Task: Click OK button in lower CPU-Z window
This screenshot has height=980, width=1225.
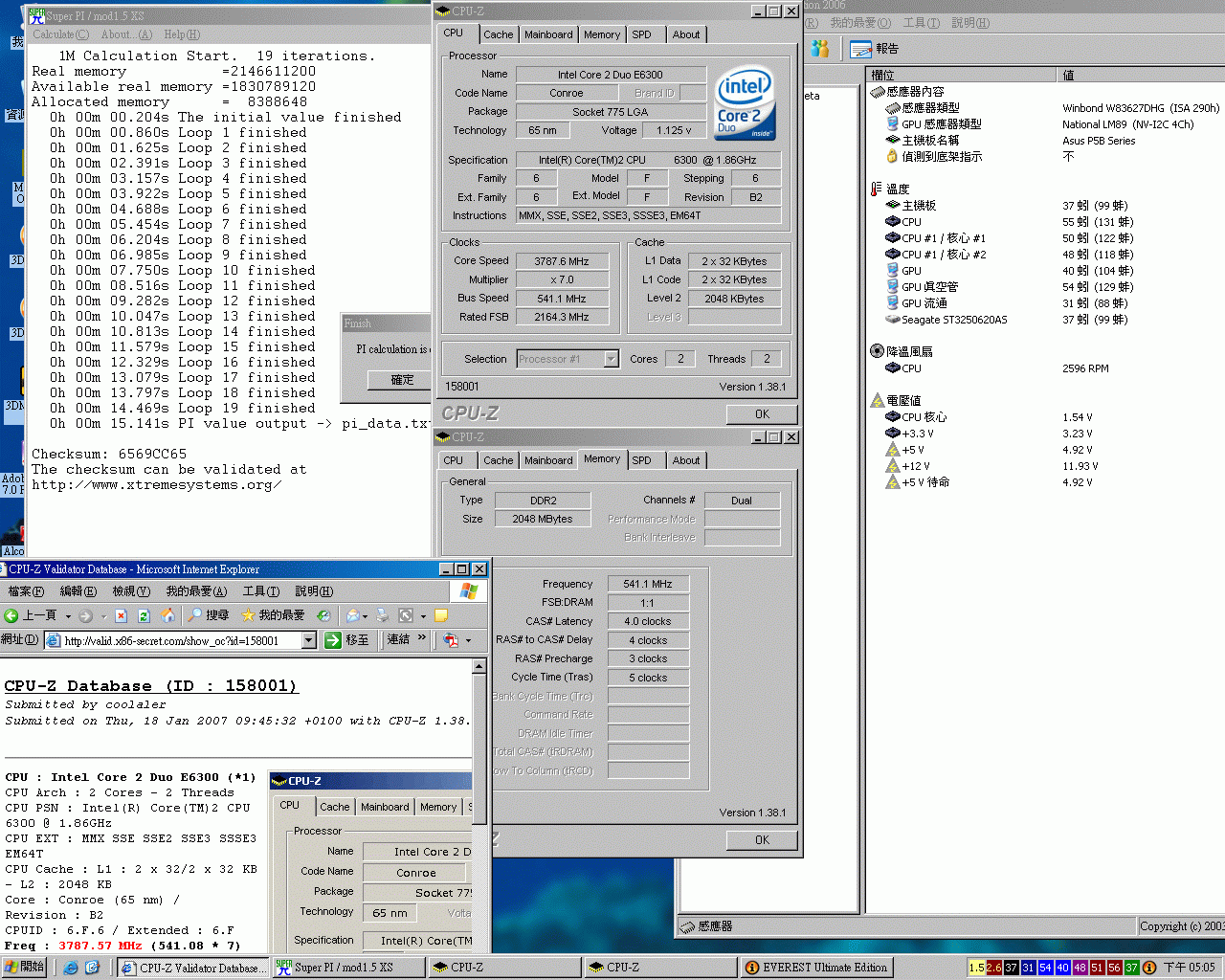Action: pyautogui.click(x=762, y=840)
